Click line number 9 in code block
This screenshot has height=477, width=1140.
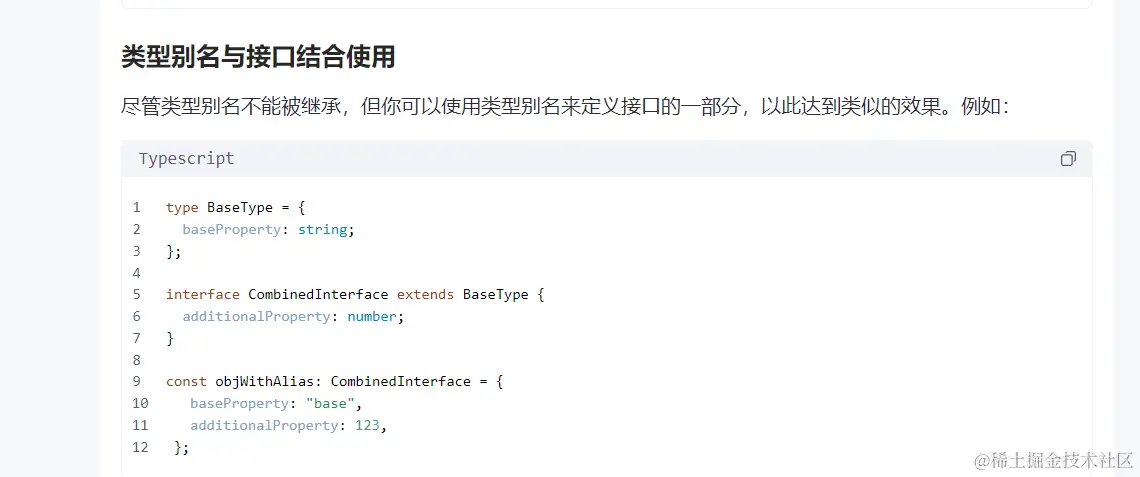[137, 381]
